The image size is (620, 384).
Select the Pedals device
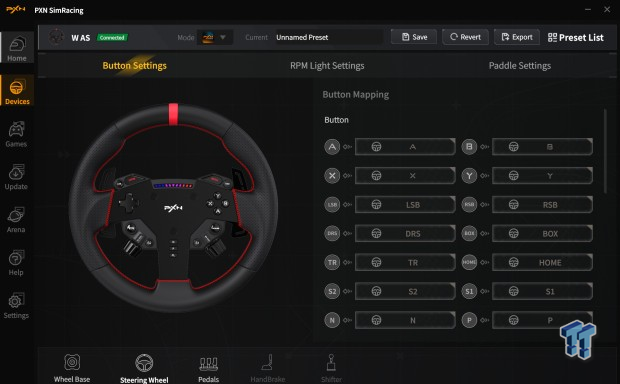pos(208,369)
